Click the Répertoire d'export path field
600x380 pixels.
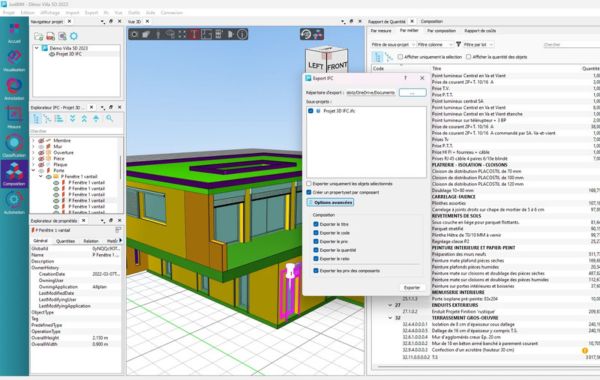370,93
